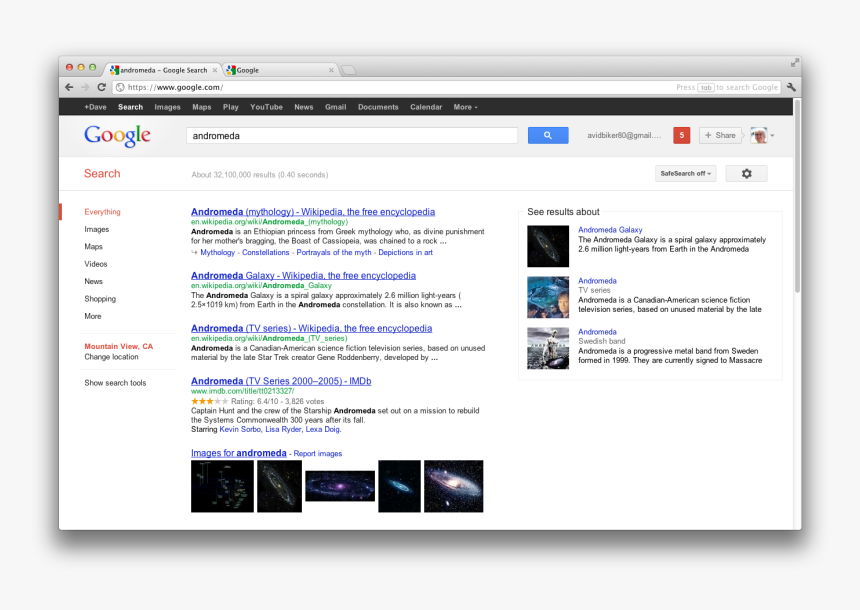The width and height of the screenshot is (860, 610).
Task: Select the andromeda – Google Search tab
Action: click(x=163, y=70)
